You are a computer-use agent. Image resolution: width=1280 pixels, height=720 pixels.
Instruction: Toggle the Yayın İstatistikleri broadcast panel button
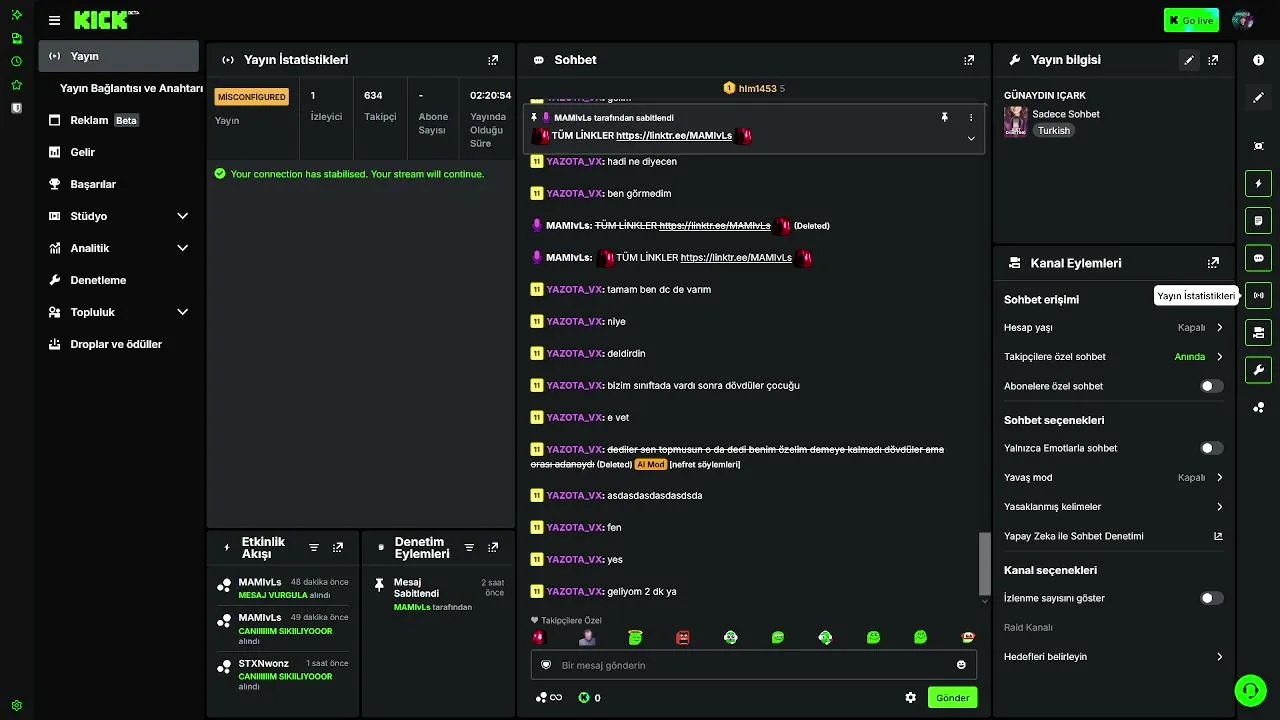click(1258, 295)
